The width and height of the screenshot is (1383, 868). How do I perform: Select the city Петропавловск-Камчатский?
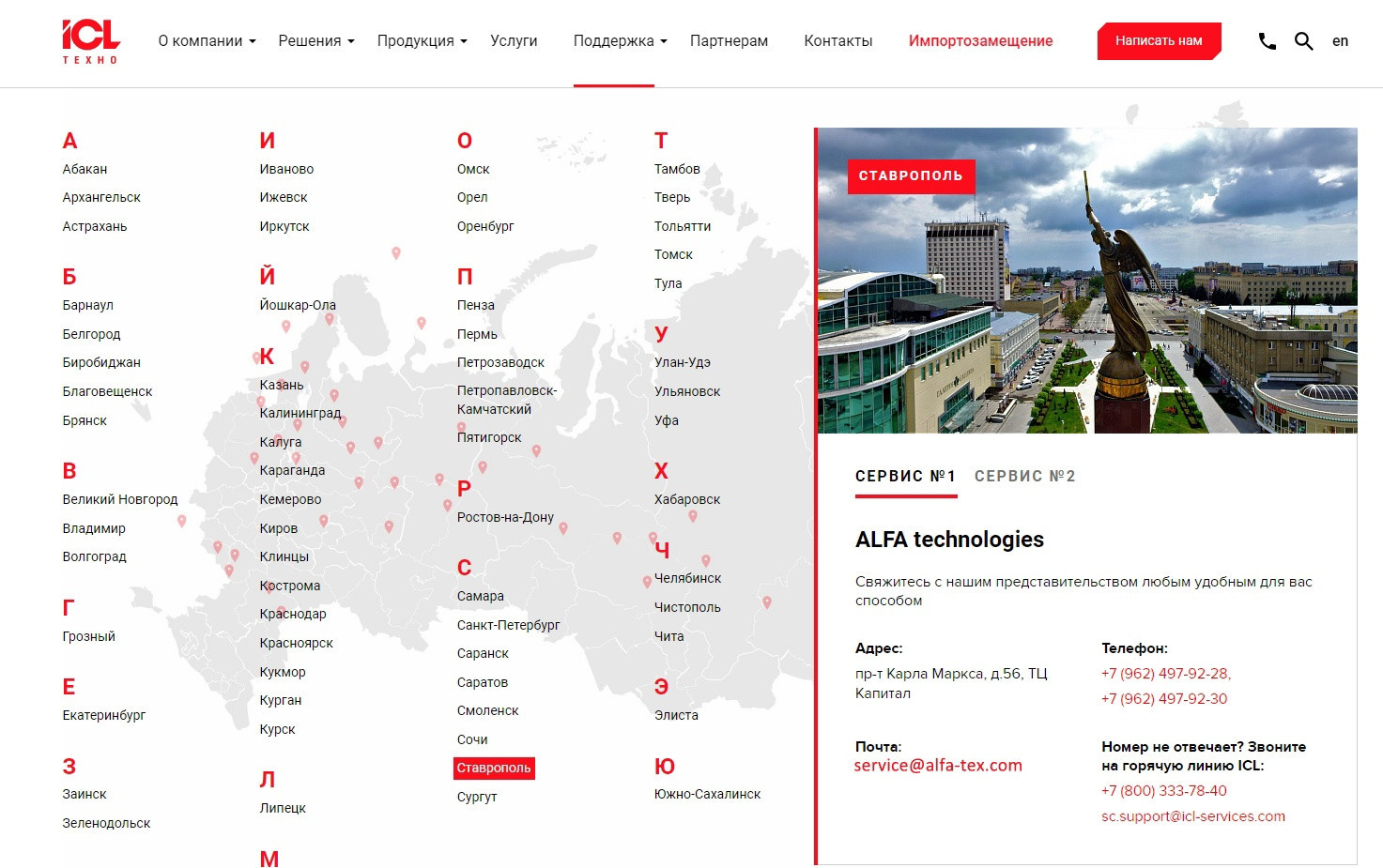point(507,401)
